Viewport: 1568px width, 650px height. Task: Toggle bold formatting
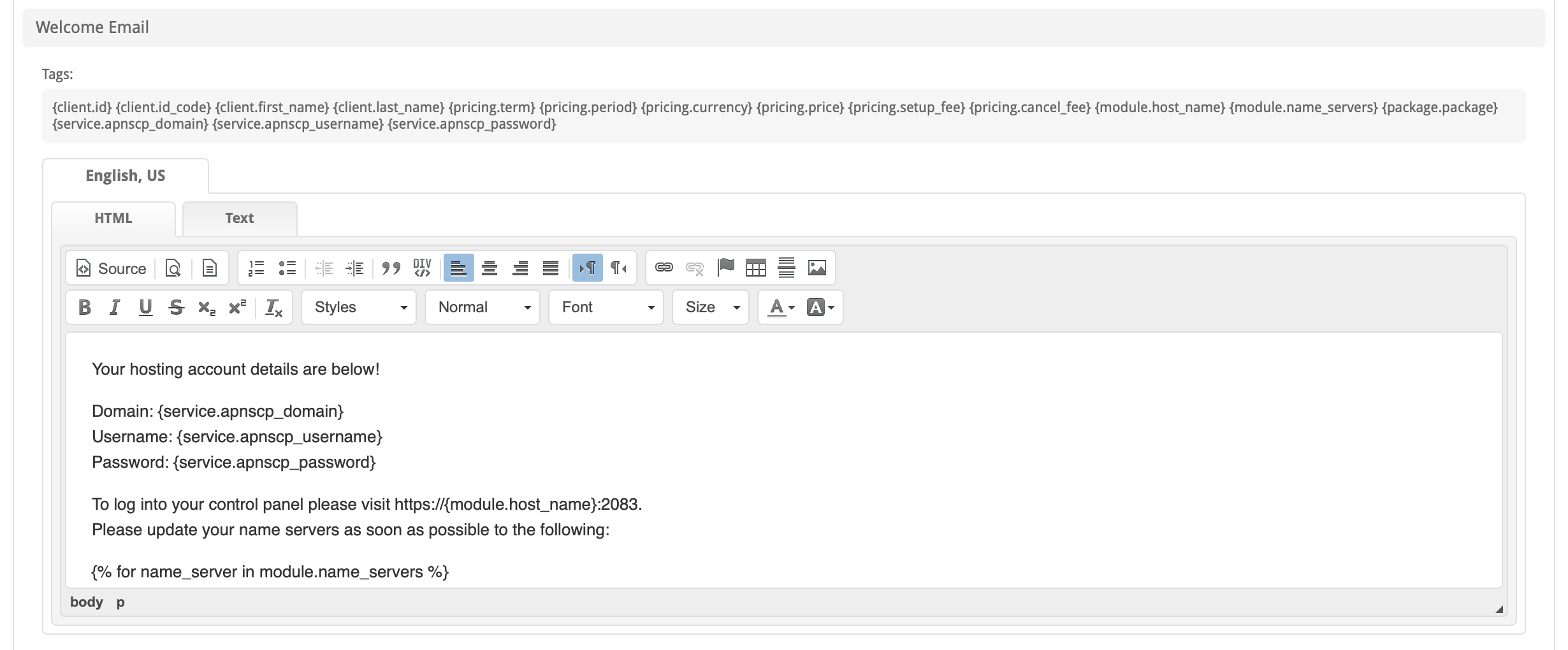click(x=84, y=308)
